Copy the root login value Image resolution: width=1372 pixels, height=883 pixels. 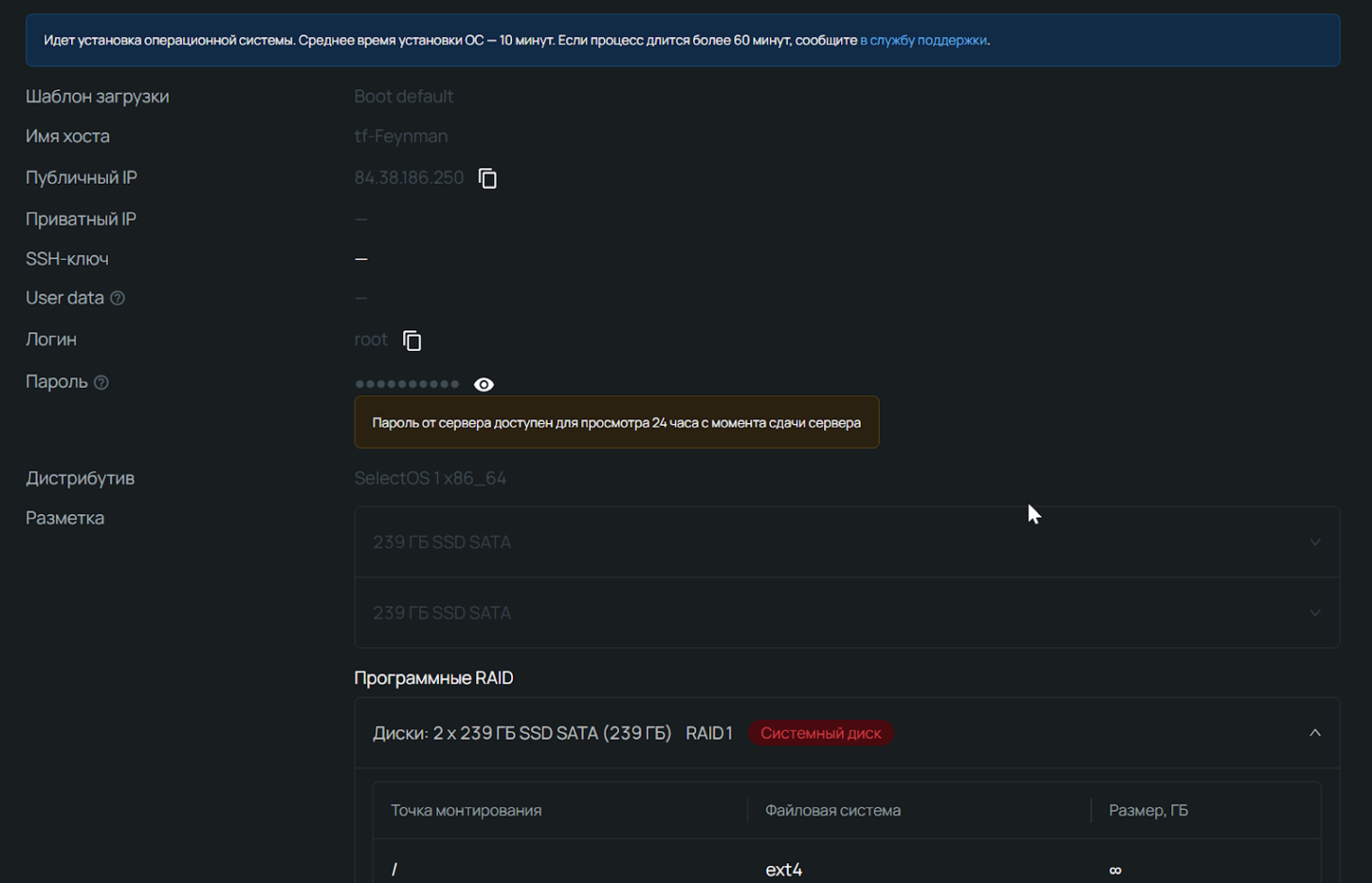pos(412,340)
